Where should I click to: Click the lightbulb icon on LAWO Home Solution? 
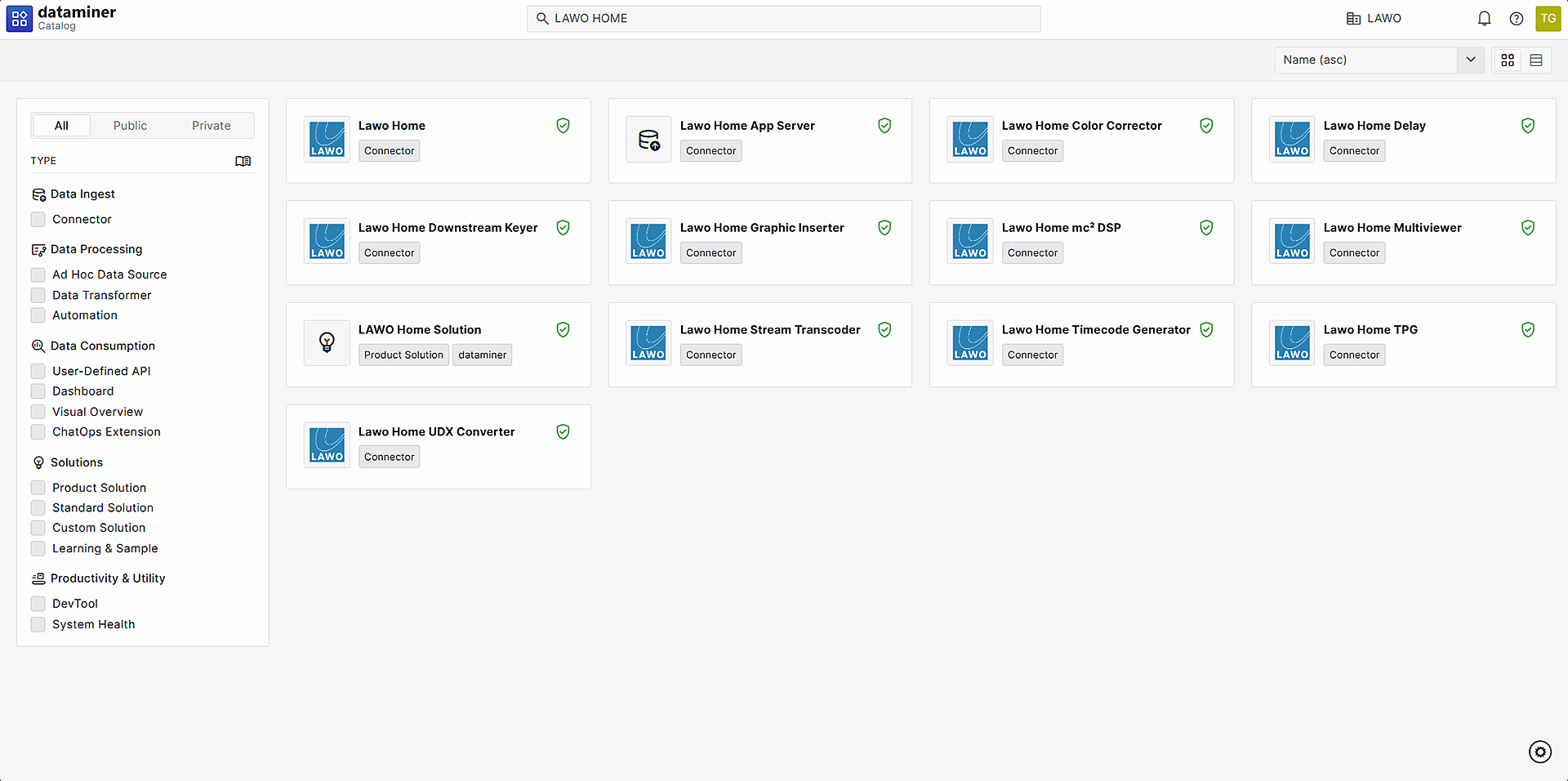click(x=327, y=342)
